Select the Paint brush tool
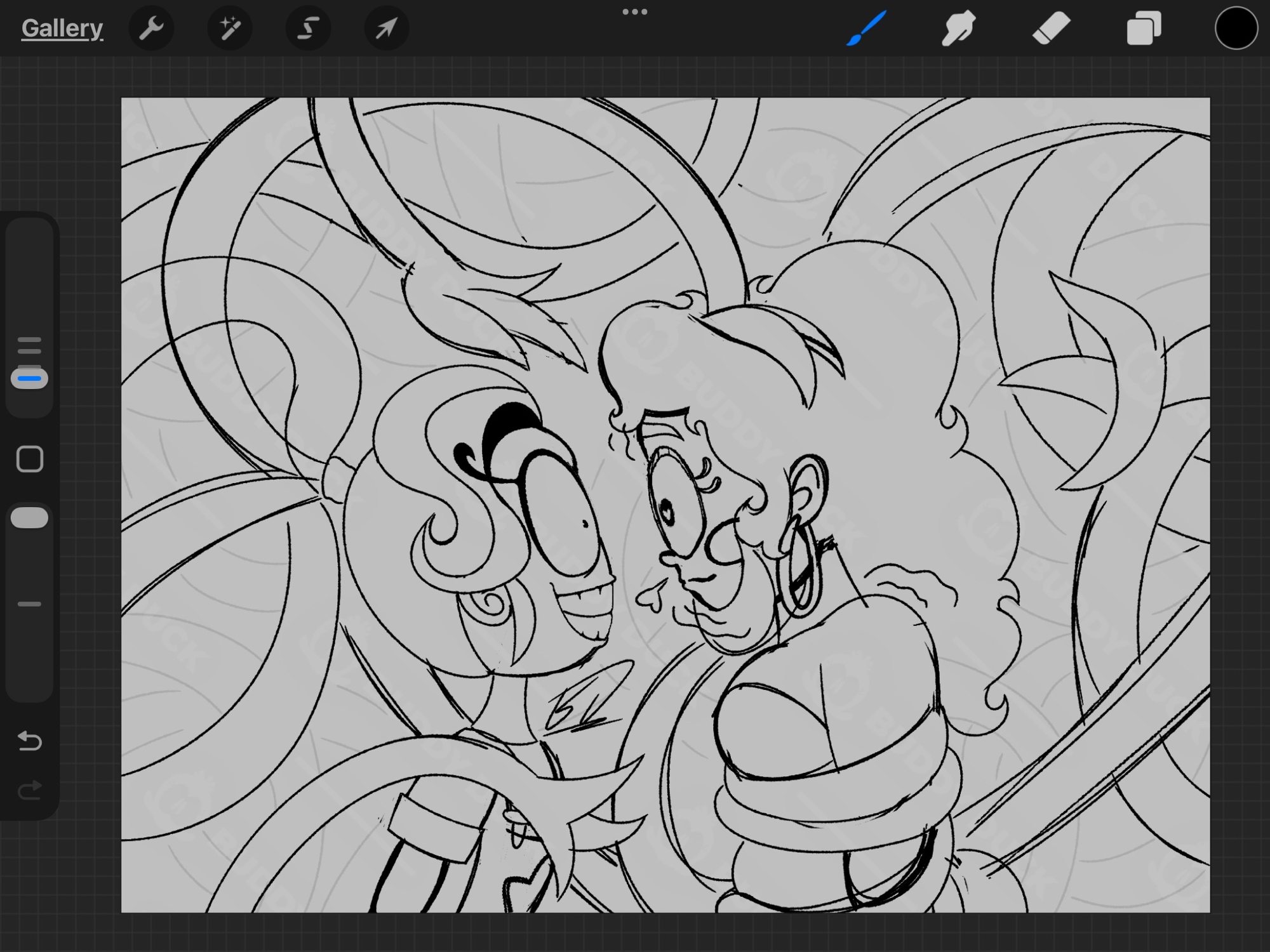Image resolution: width=1270 pixels, height=952 pixels. 867,29
